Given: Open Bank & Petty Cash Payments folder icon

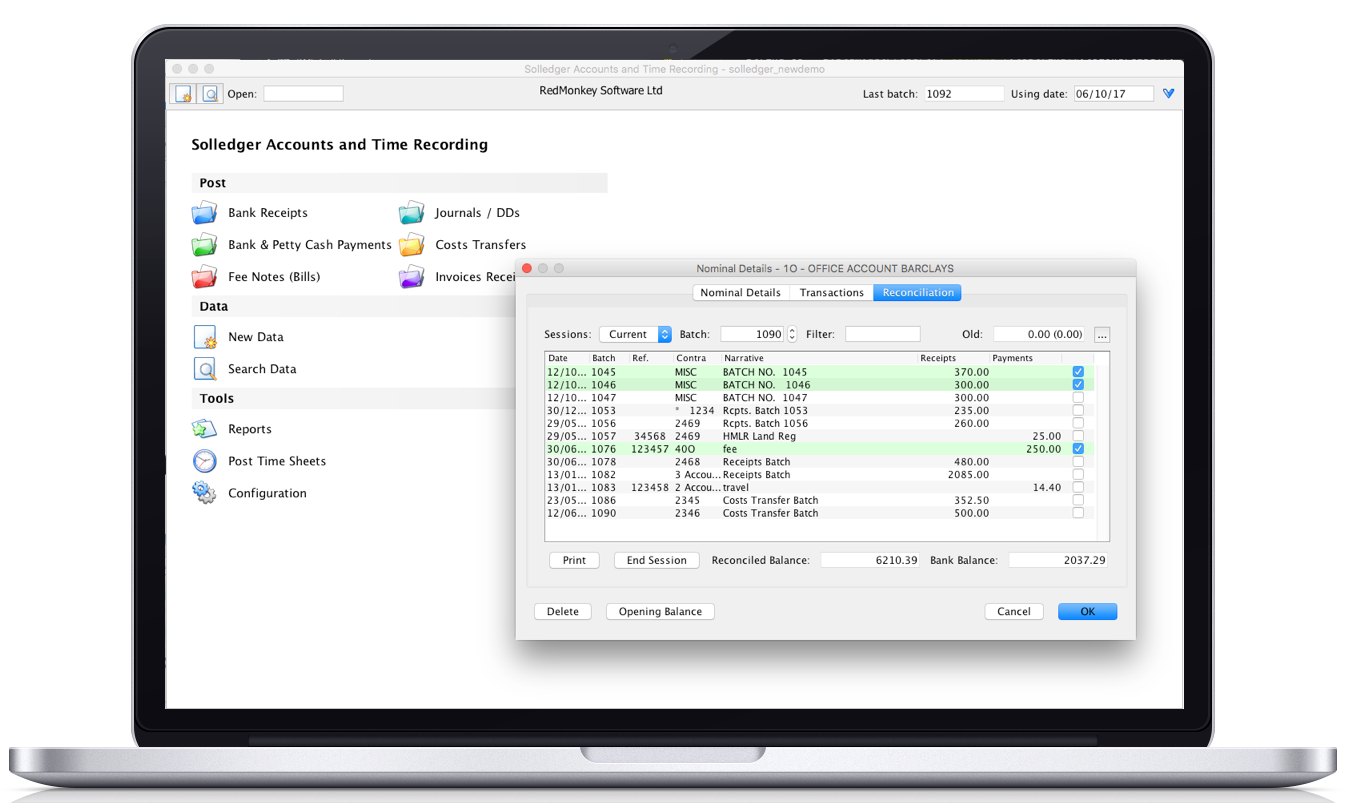Looking at the screenshot, I should [x=204, y=245].
